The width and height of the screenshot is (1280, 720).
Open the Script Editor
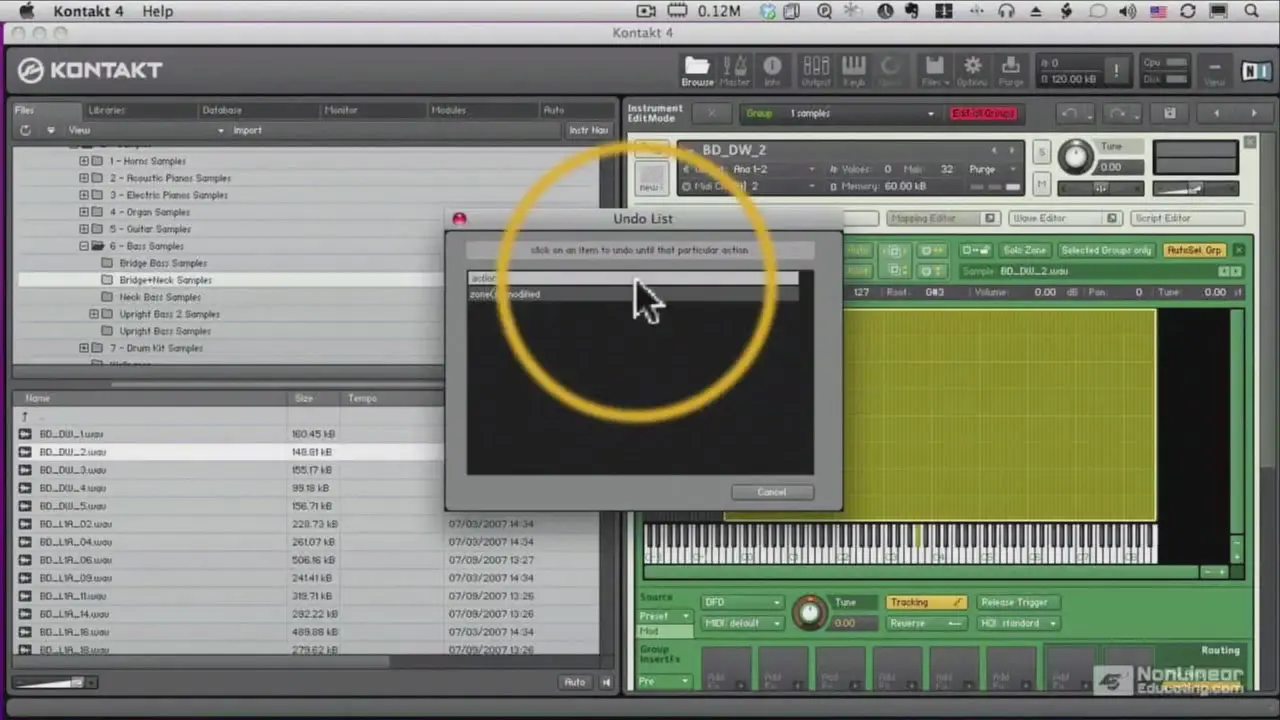1188,218
